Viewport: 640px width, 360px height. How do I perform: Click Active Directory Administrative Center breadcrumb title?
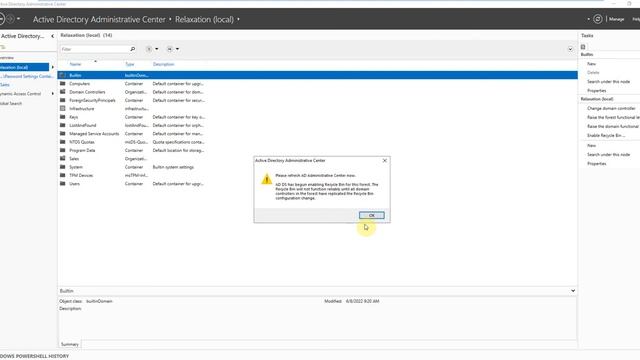pyautogui.click(x=99, y=19)
